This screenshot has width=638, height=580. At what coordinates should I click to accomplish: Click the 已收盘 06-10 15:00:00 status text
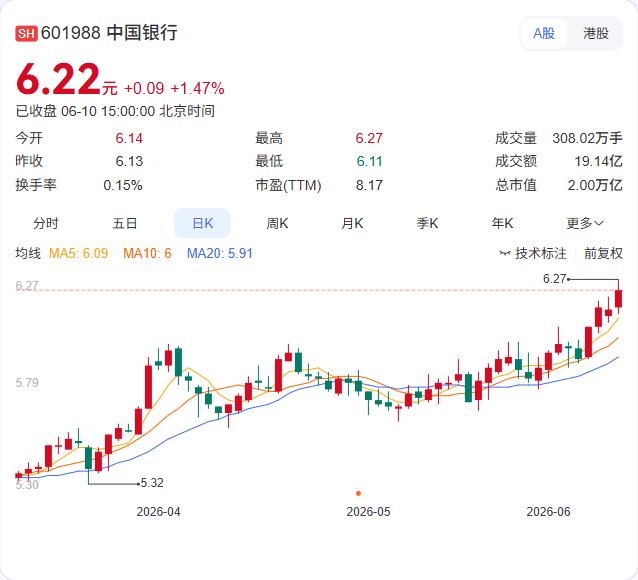click(x=115, y=111)
